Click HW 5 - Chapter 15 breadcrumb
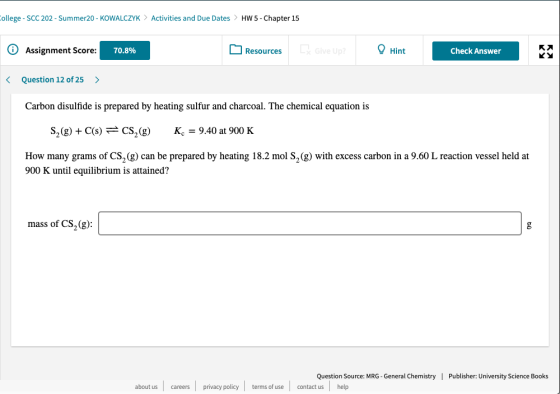 click(270, 18)
